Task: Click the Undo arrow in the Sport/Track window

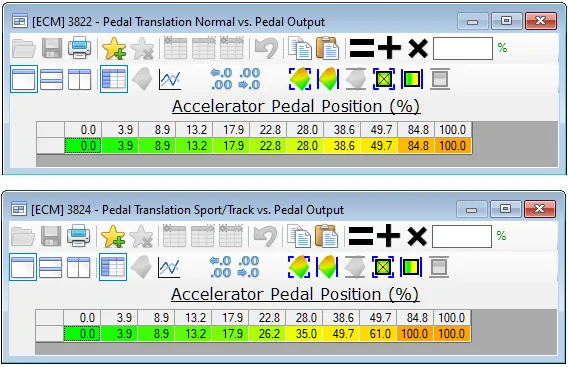Action: [x=265, y=236]
